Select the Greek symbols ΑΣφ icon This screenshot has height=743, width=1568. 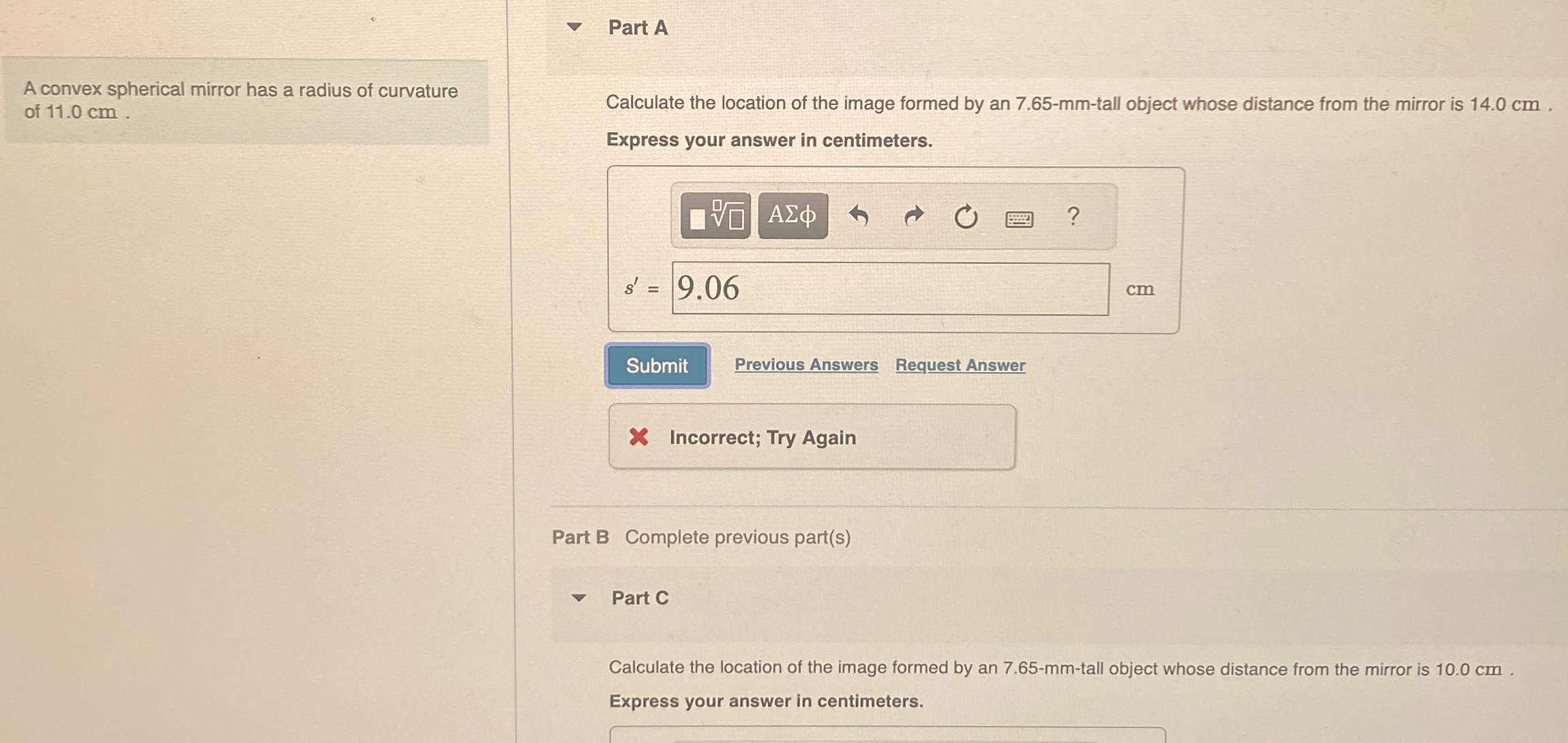(x=791, y=215)
